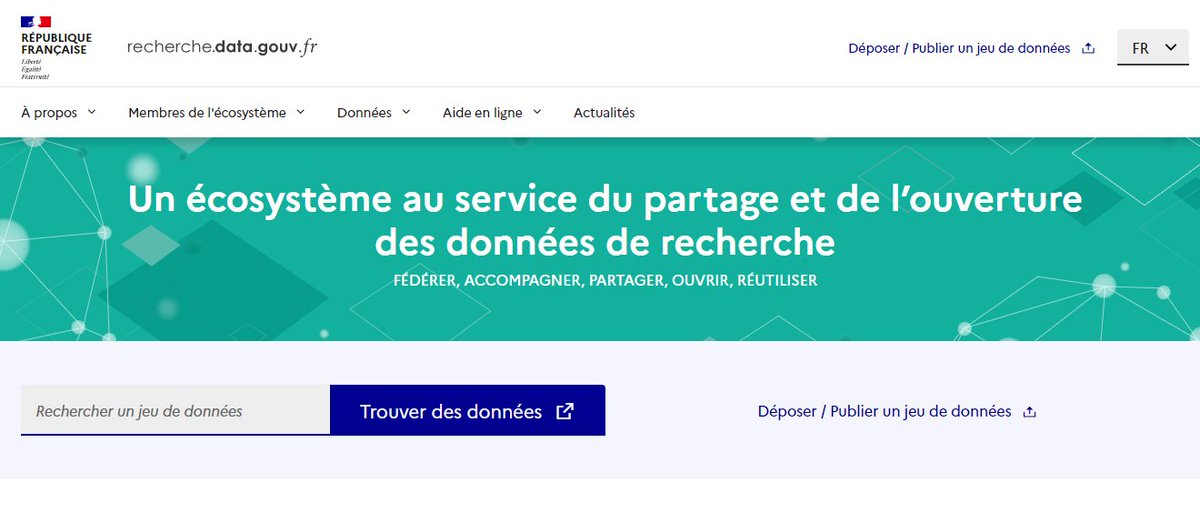Click chevron next to À propos
This screenshot has height=523, width=1200.
pos(91,112)
